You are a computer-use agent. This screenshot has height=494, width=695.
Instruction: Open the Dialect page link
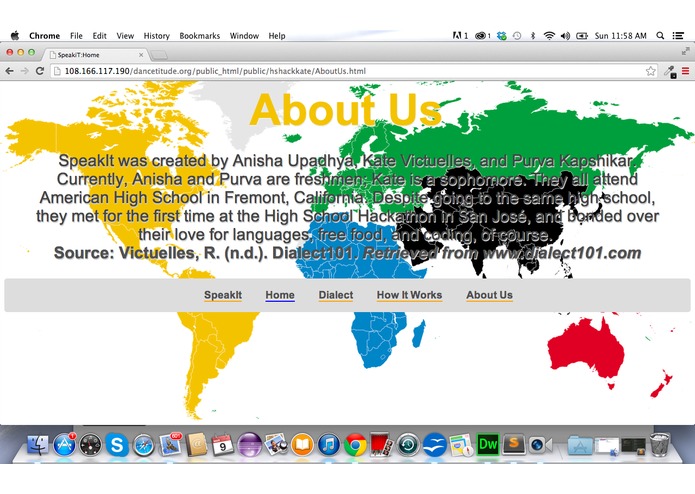(x=336, y=295)
